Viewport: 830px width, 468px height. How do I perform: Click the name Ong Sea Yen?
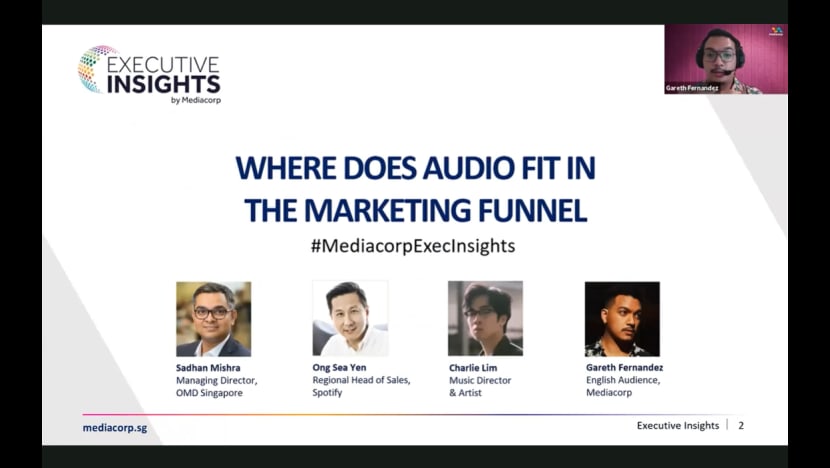pos(339,367)
